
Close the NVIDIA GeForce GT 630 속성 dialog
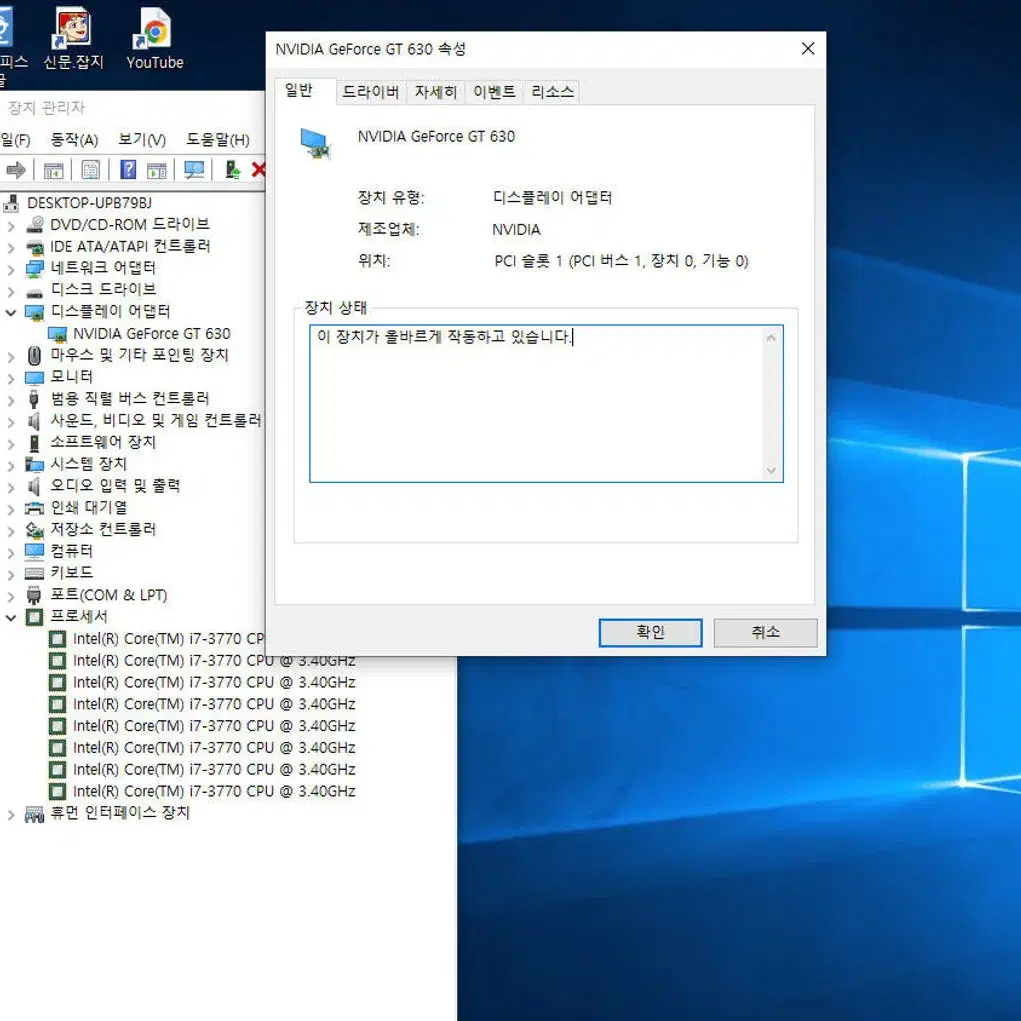(808, 49)
